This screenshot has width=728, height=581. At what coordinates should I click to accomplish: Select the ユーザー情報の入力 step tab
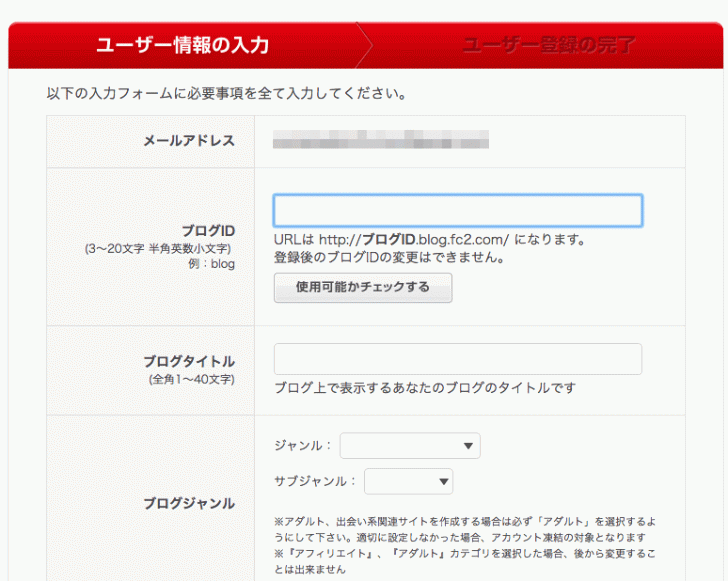pyautogui.click(x=182, y=45)
